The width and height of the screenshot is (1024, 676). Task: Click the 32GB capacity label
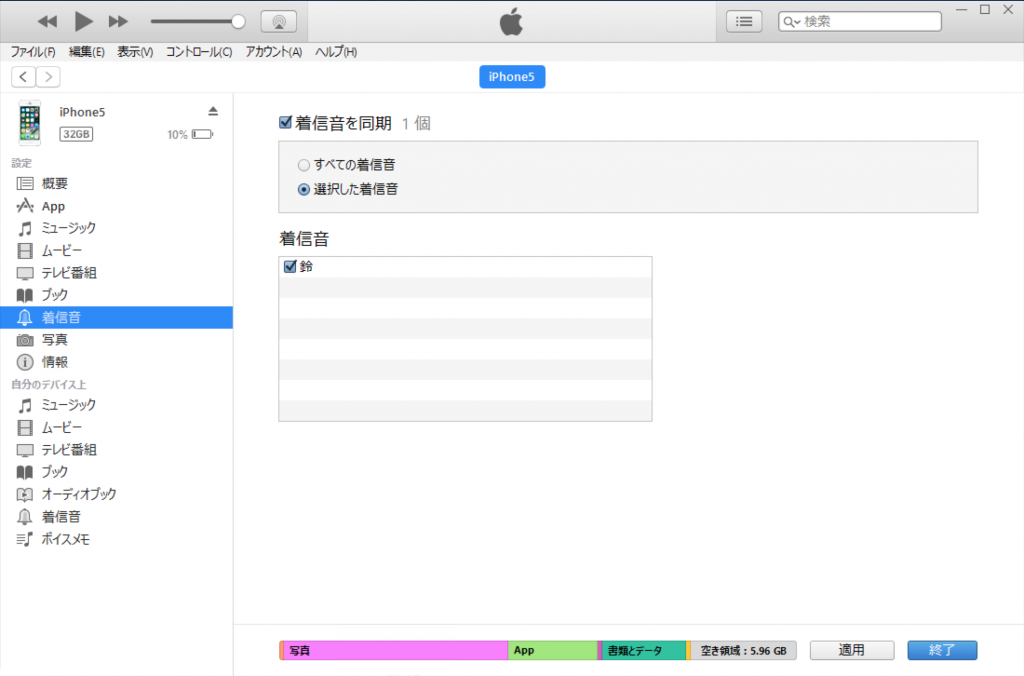click(76, 134)
